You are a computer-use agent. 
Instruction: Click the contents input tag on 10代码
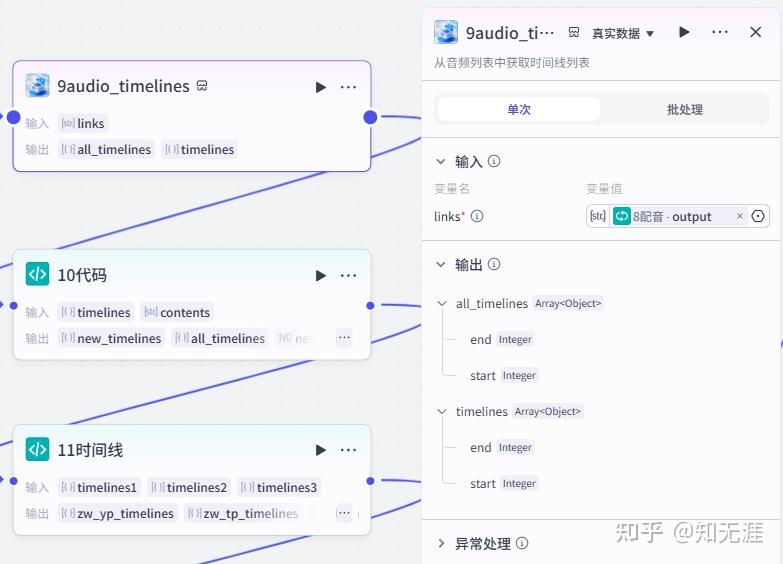177,312
